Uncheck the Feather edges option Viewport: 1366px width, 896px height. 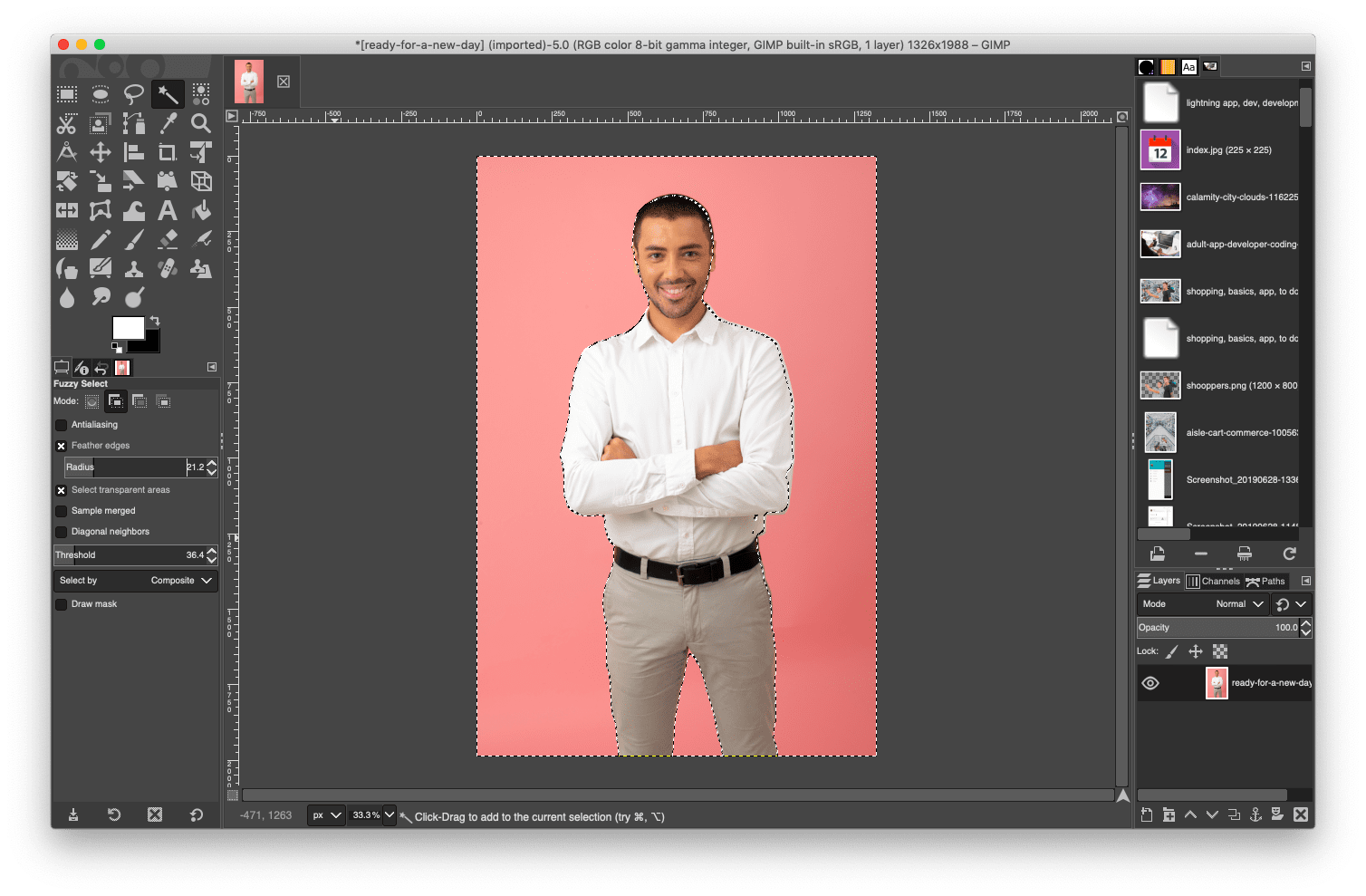(62, 446)
